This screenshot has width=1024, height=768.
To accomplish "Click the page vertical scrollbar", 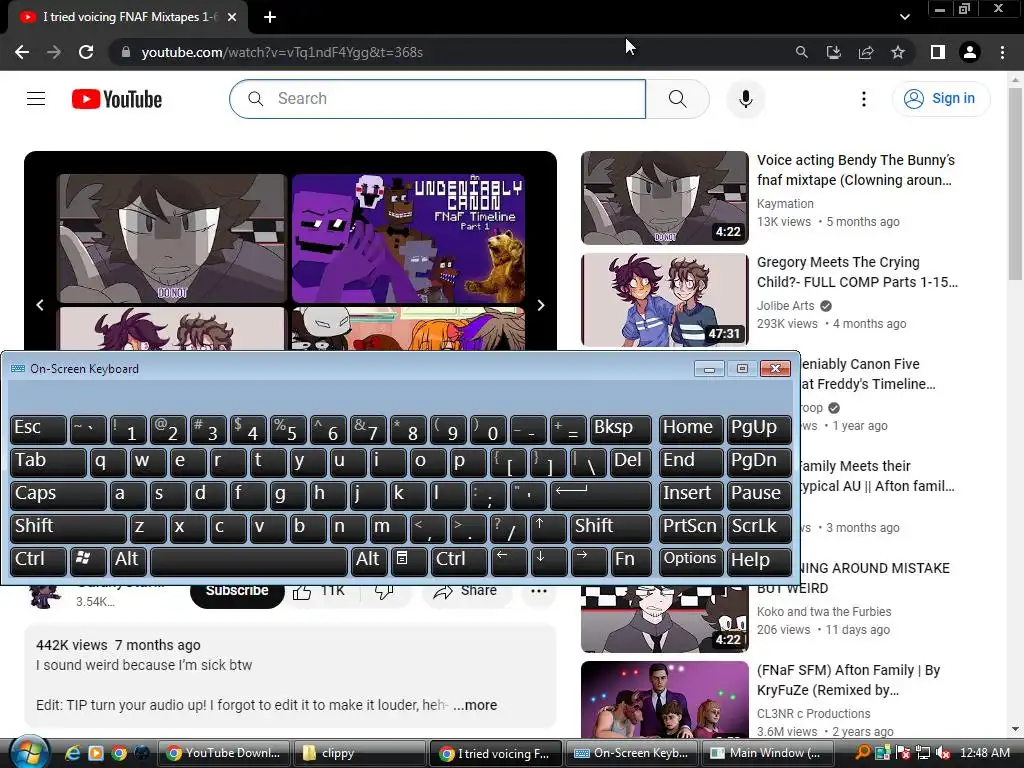I will coord(1015,183).
